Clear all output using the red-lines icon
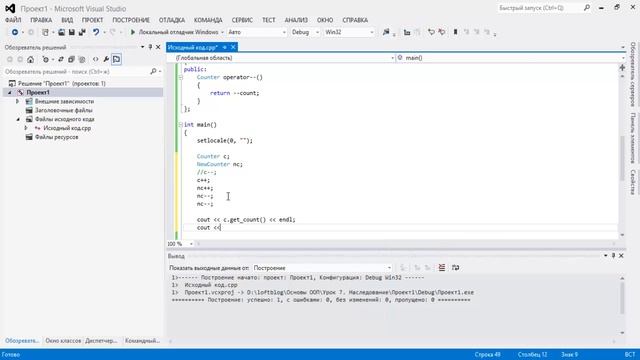Screen dimensions: 640x360 pyautogui.click(x=442, y=268)
